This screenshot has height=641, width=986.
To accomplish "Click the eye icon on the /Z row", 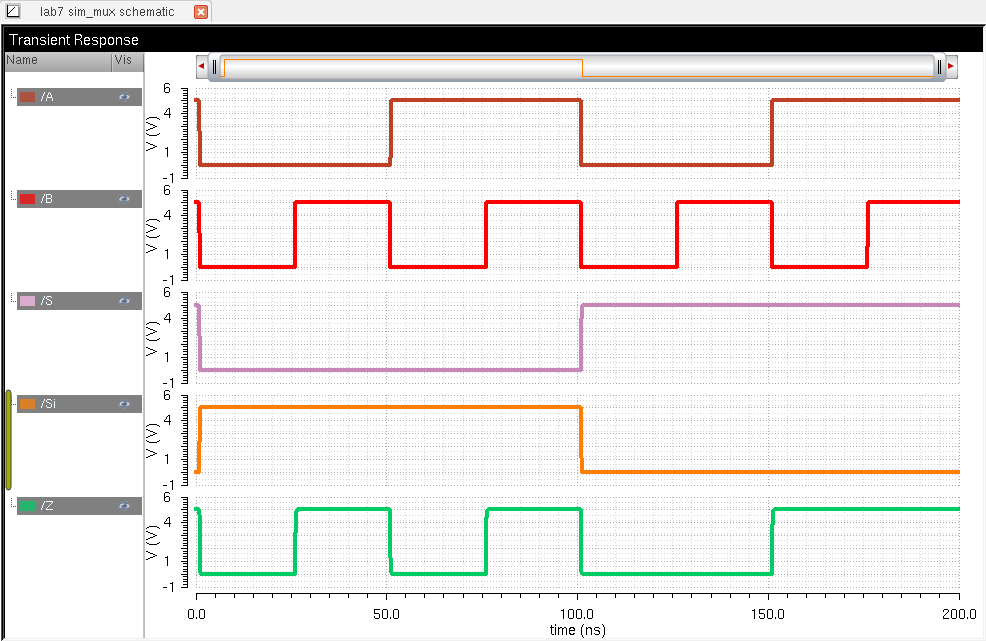I will (x=124, y=506).
